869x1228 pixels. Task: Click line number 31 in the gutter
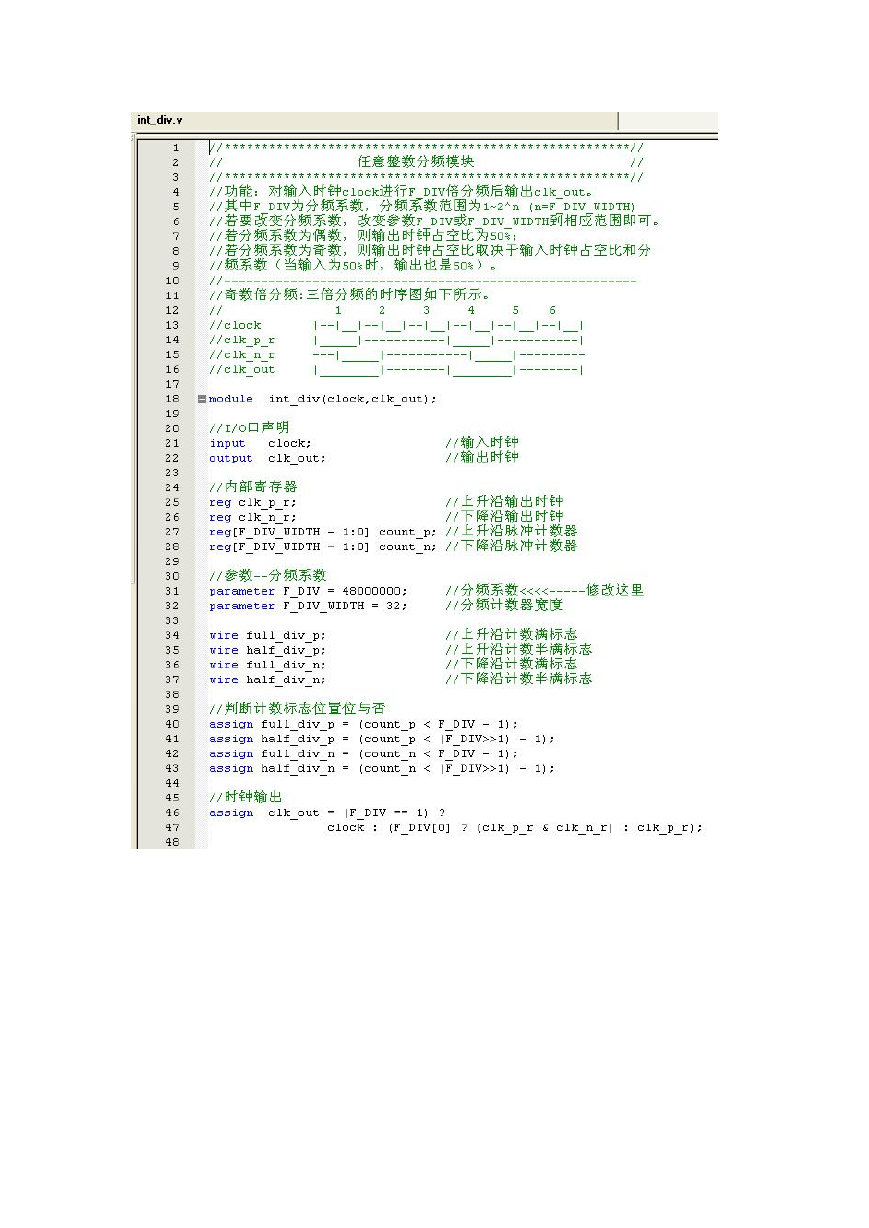pyautogui.click(x=174, y=590)
